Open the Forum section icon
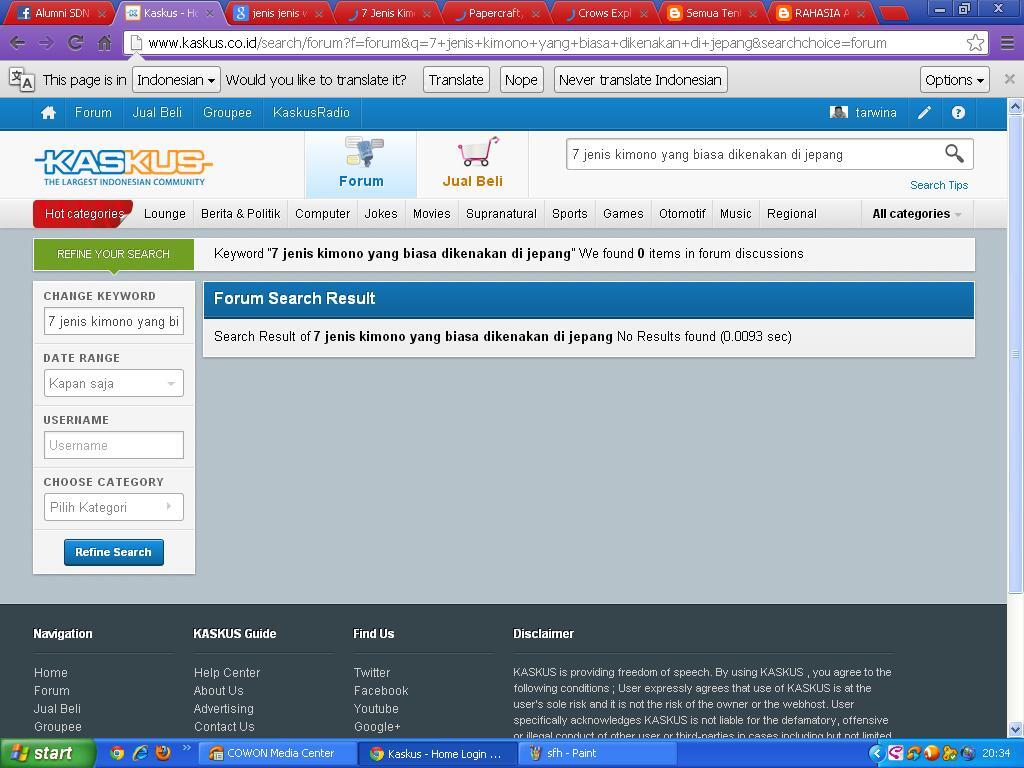The width and height of the screenshot is (1024, 768). point(364,152)
